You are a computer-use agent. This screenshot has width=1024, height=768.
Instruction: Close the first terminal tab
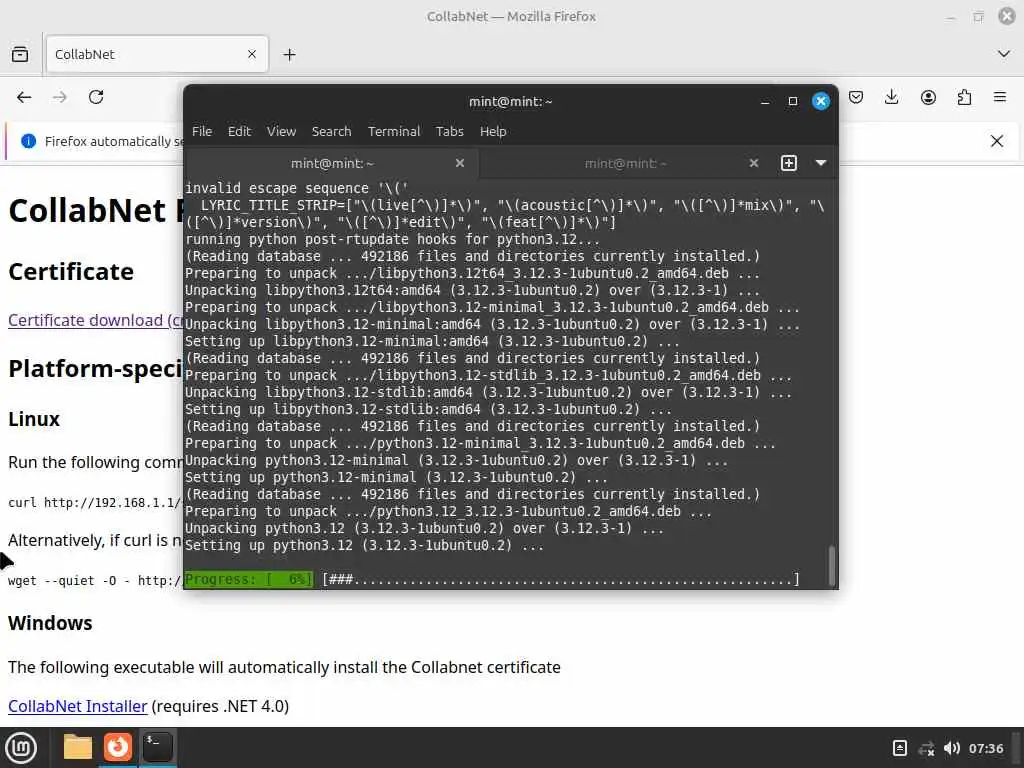[460, 163]
